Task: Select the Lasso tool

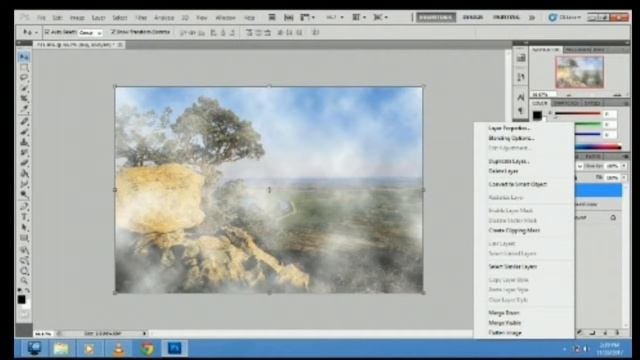Action: [24, 78]
